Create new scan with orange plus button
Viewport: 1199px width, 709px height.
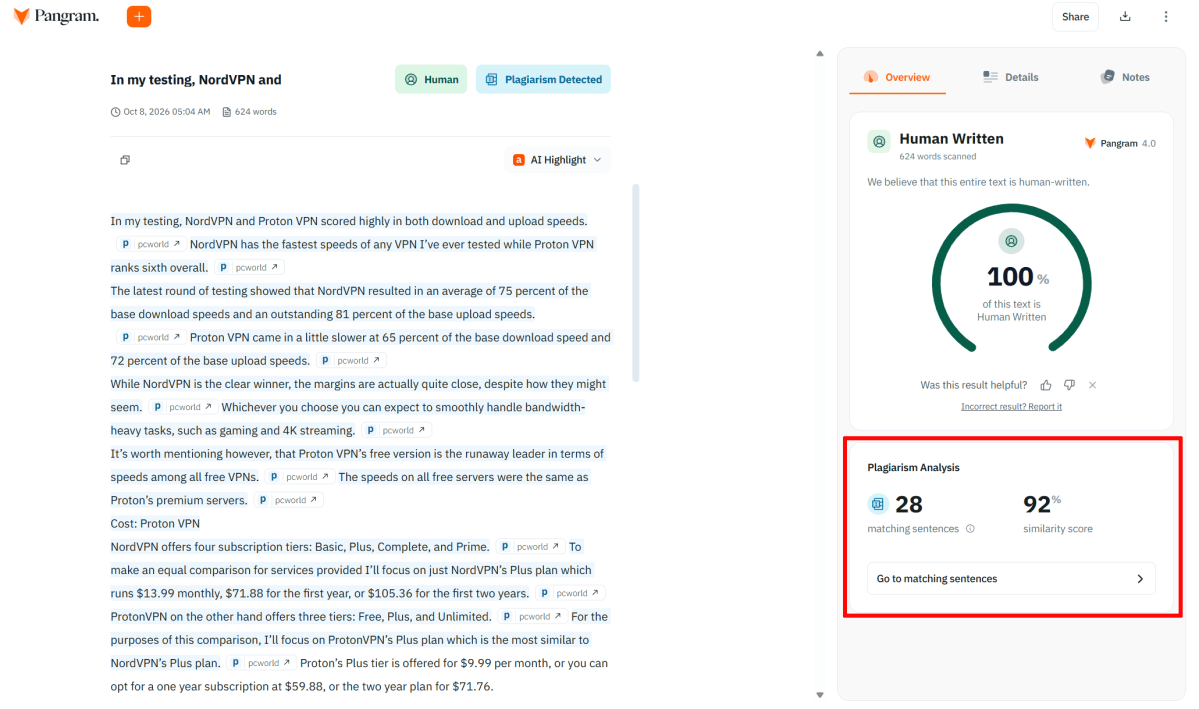138,16
